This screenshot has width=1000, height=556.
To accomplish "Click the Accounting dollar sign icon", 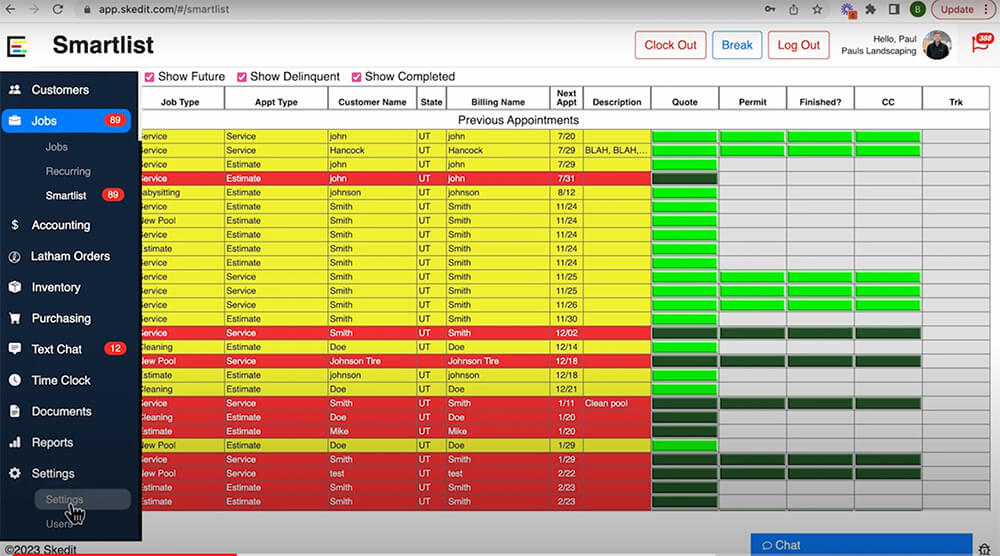I will click(x=15, y=225).
